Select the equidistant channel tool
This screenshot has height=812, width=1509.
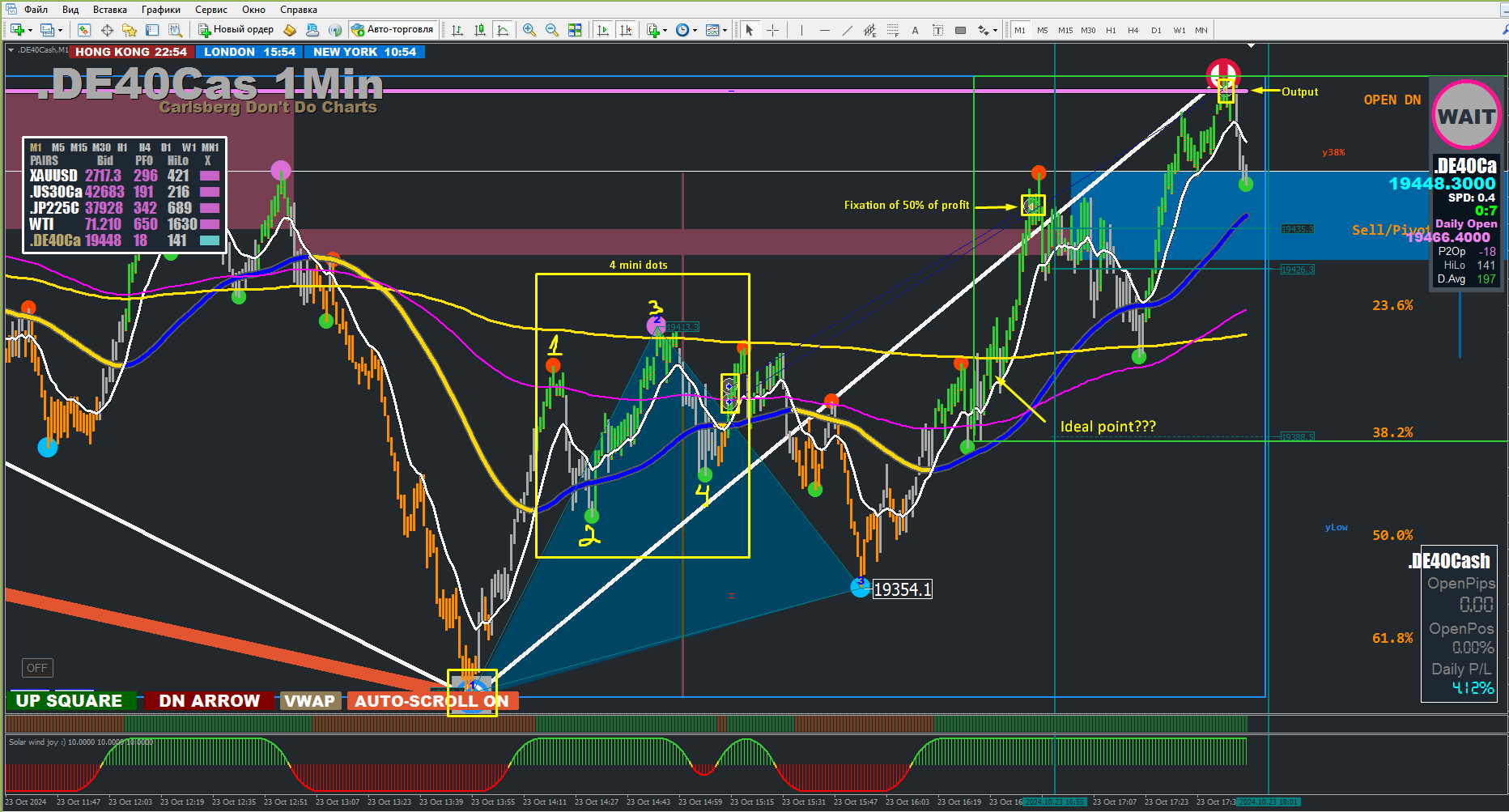[869, 30]
